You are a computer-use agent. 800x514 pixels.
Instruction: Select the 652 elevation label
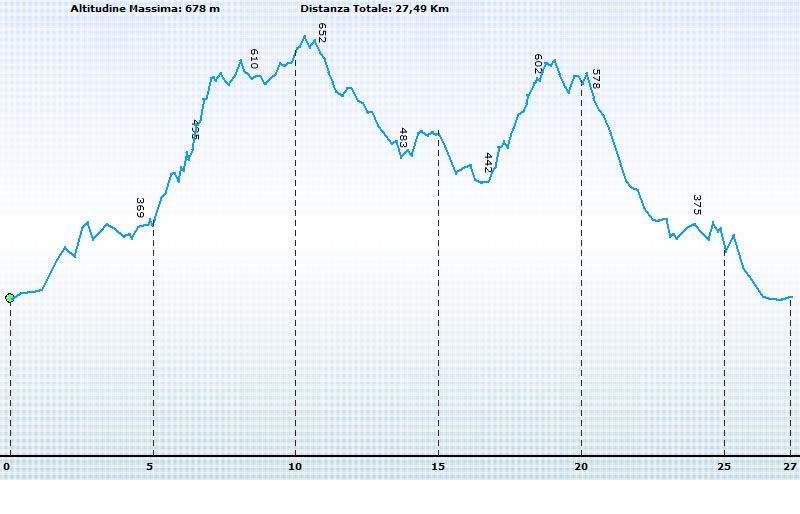point(321,33)
